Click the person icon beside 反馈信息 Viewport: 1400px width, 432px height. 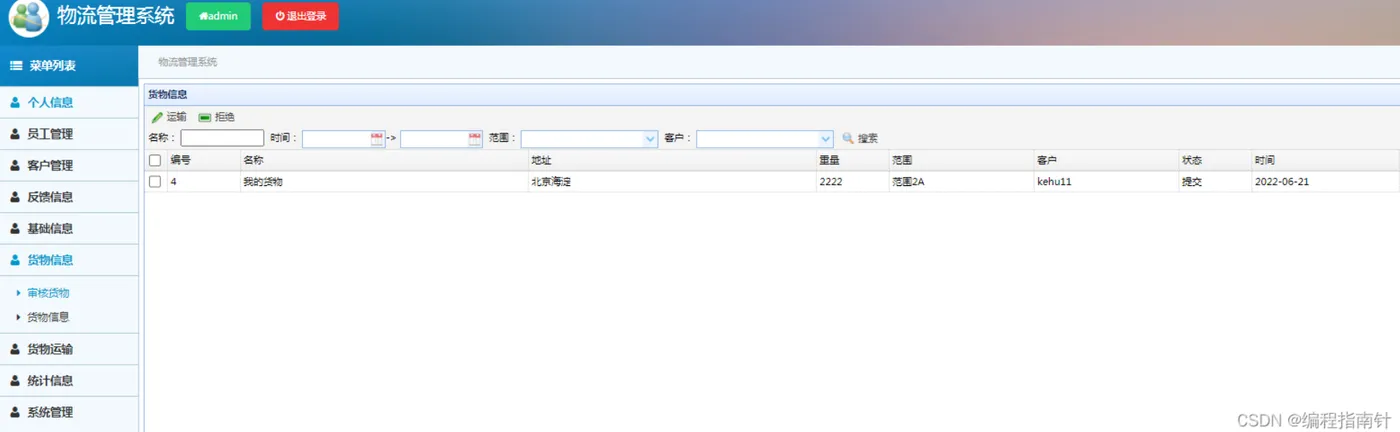(x=15, y=197)
